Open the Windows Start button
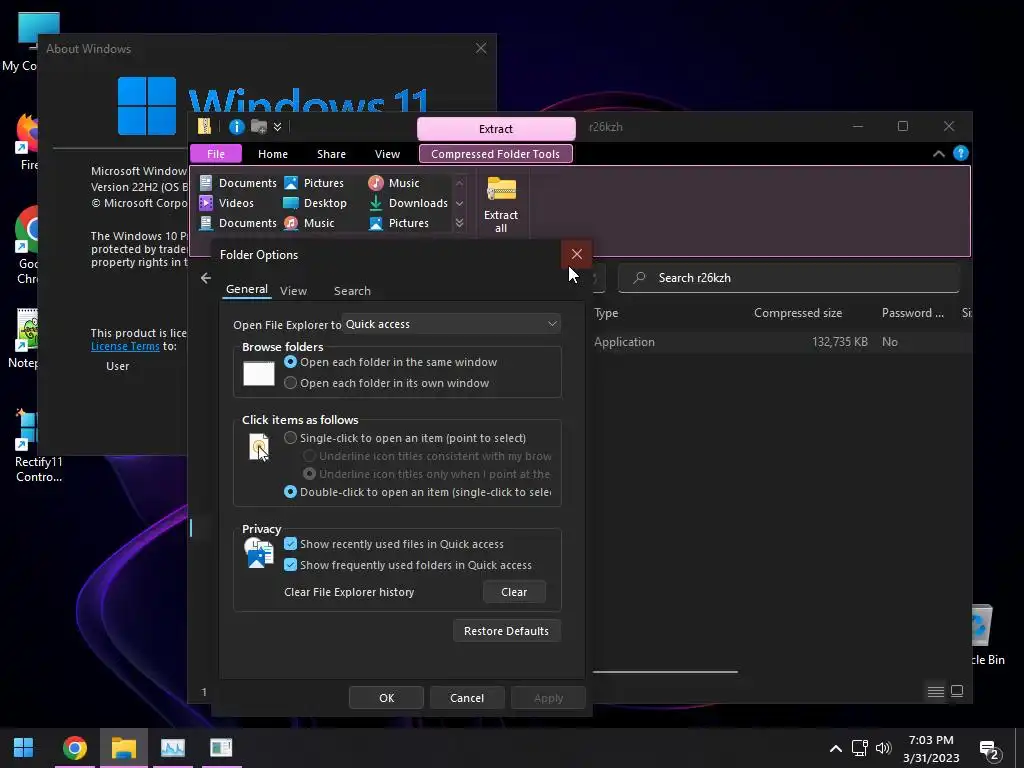The height and width of the screenshot is (768, 1024). click(24, 748)
